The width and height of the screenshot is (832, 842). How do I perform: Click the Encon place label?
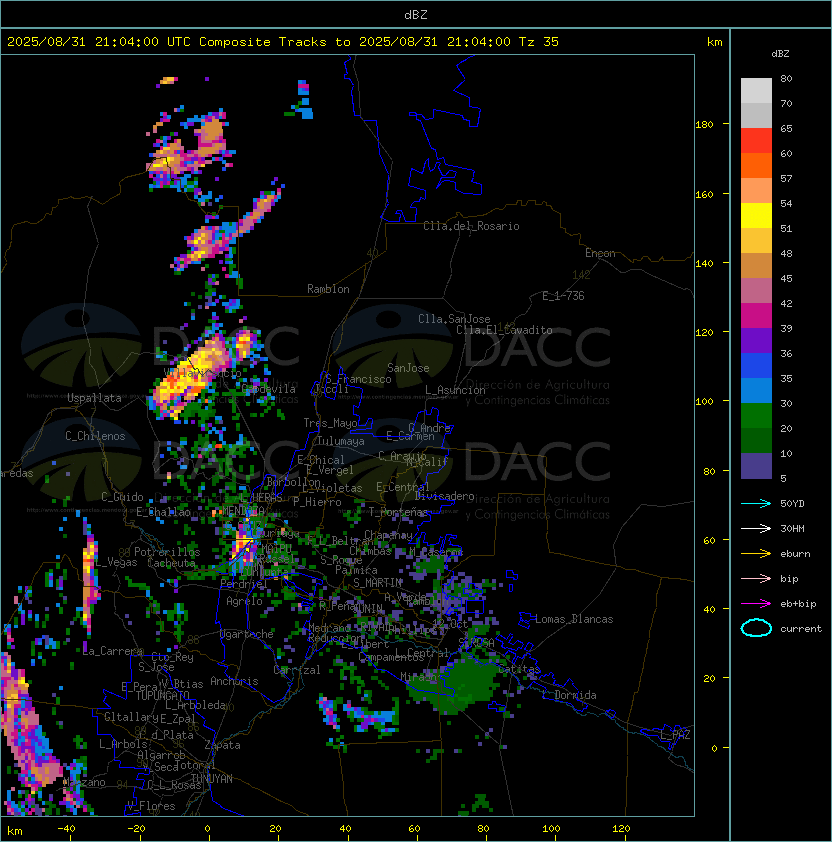click(x=600, y=253)
